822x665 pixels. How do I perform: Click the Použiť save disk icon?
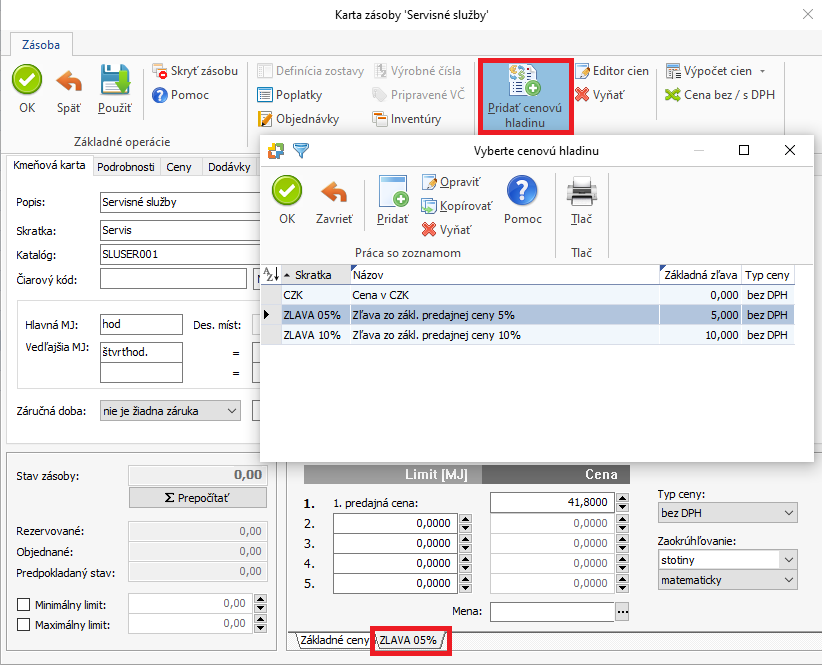tap(115, 80)
